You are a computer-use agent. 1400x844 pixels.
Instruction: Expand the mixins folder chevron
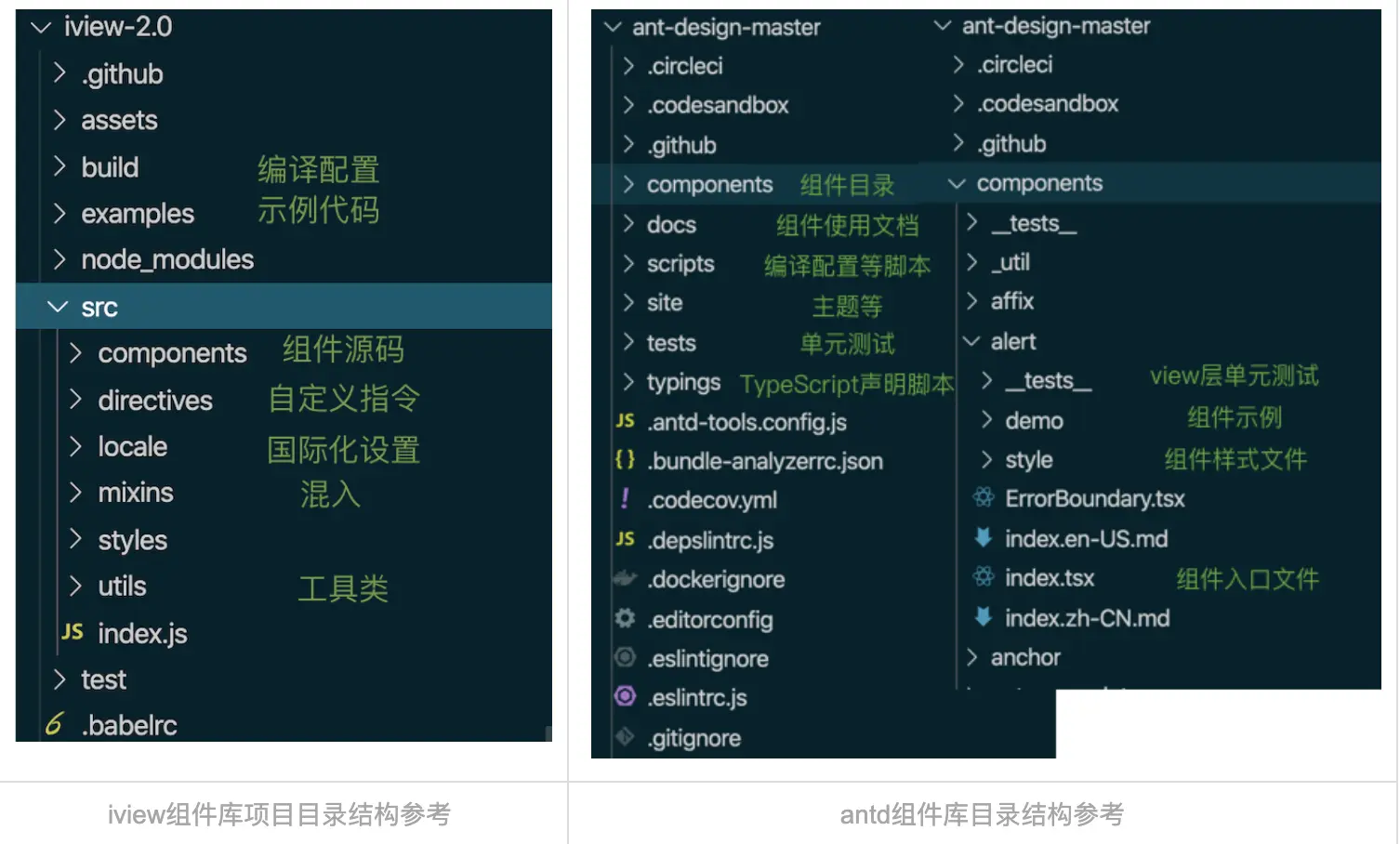76,492
